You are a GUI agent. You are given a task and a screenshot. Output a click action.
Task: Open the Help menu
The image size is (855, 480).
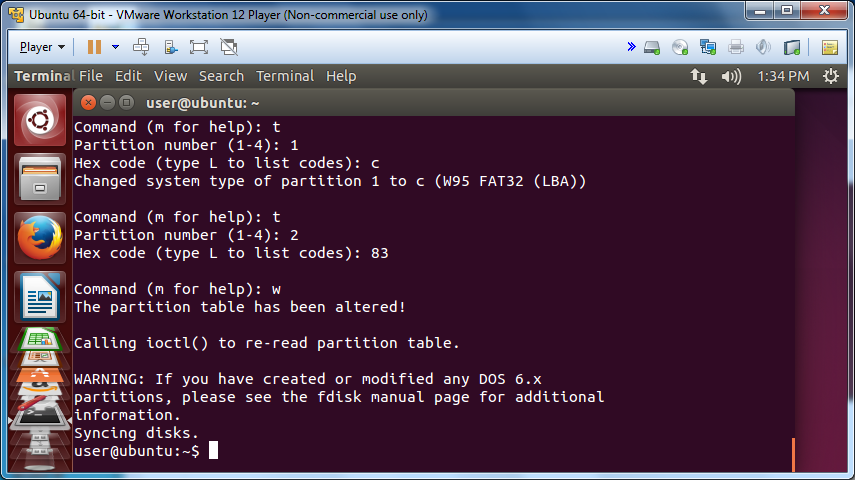coord(341,76)
